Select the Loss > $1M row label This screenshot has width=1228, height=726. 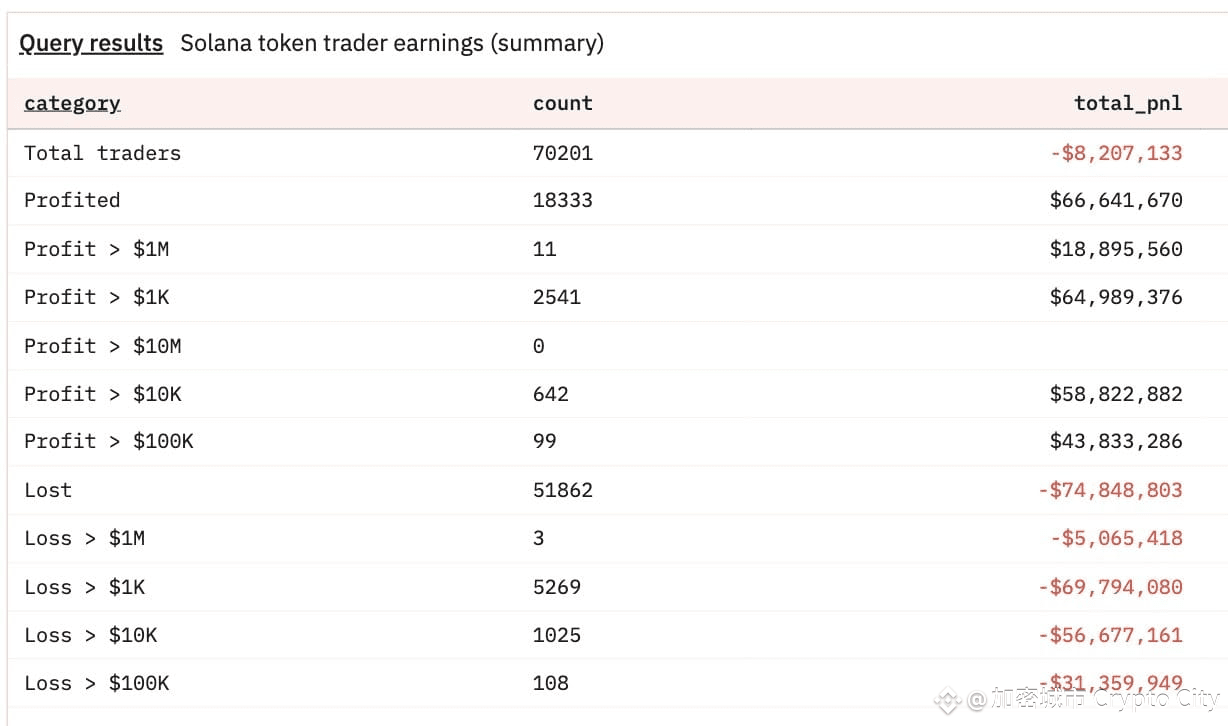pyautogui.click(x=85, y=538)
